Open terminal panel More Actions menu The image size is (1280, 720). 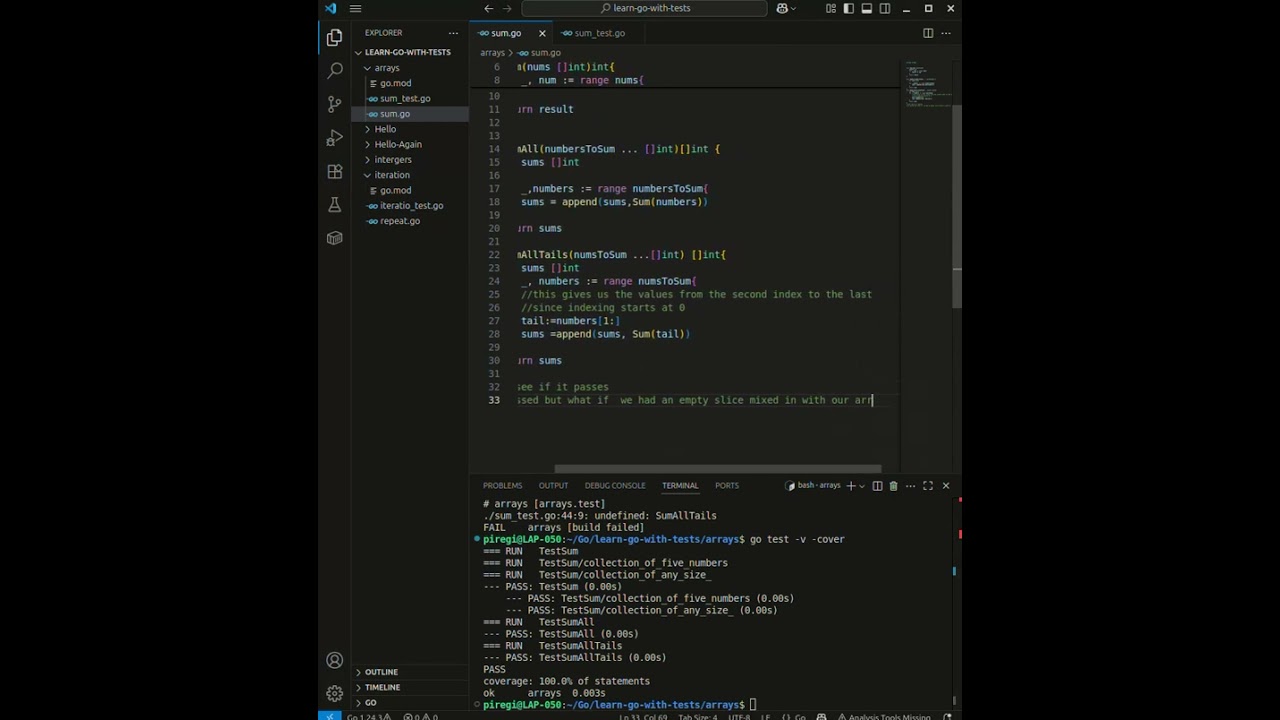[x=910, y=486]
